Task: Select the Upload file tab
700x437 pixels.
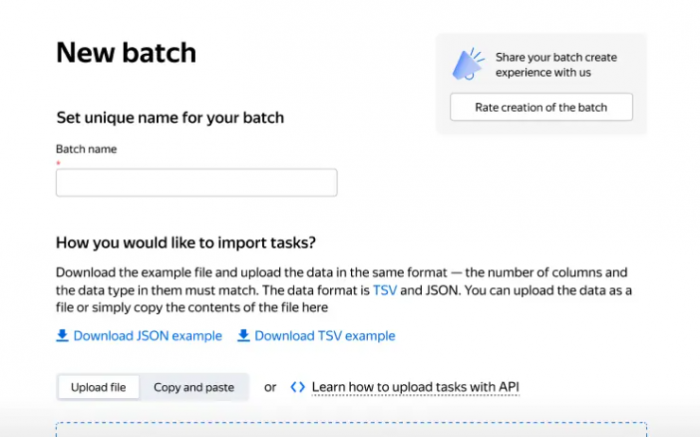Action: point(98,387)
